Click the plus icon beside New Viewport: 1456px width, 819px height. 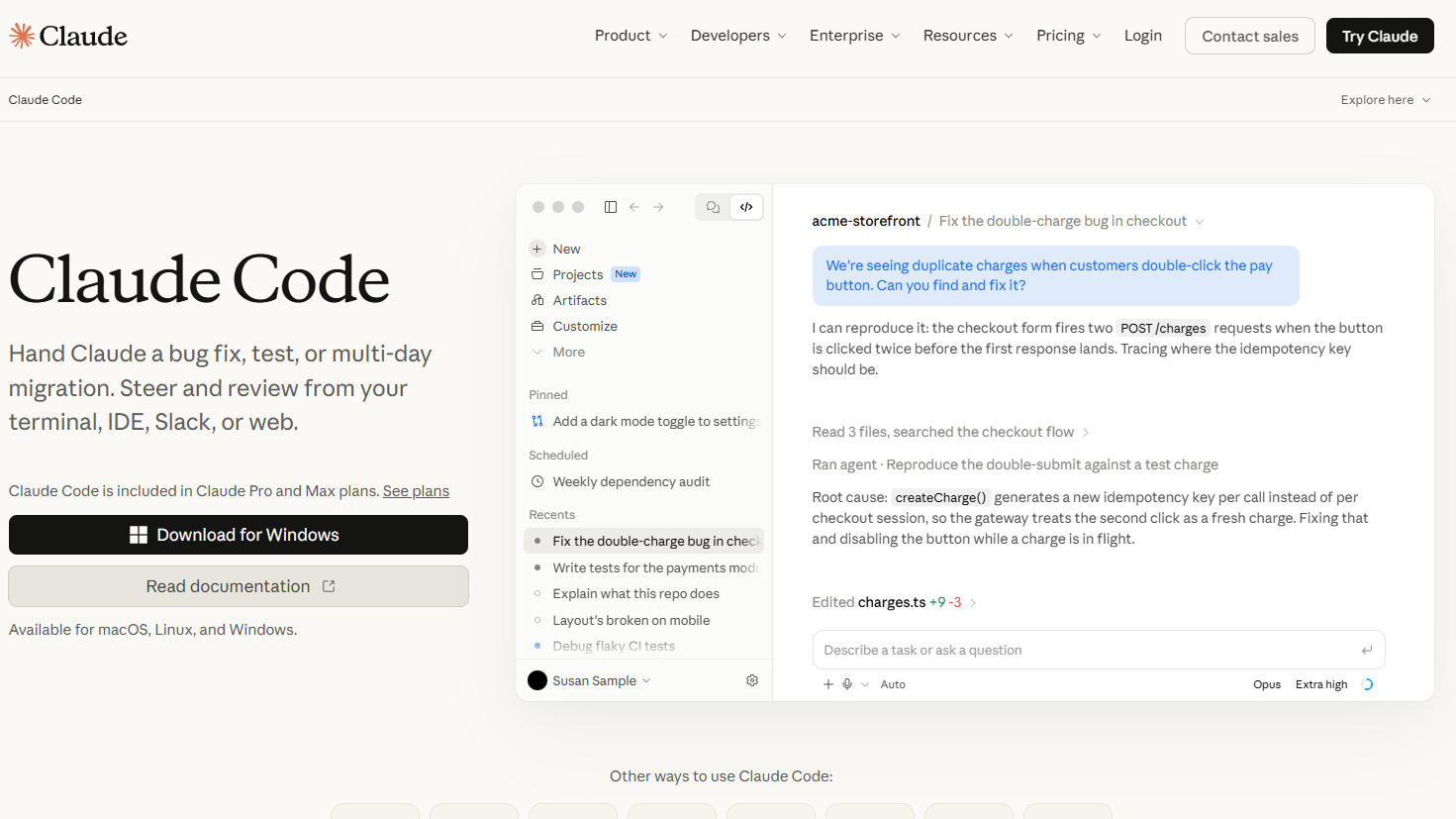(537, 249)
